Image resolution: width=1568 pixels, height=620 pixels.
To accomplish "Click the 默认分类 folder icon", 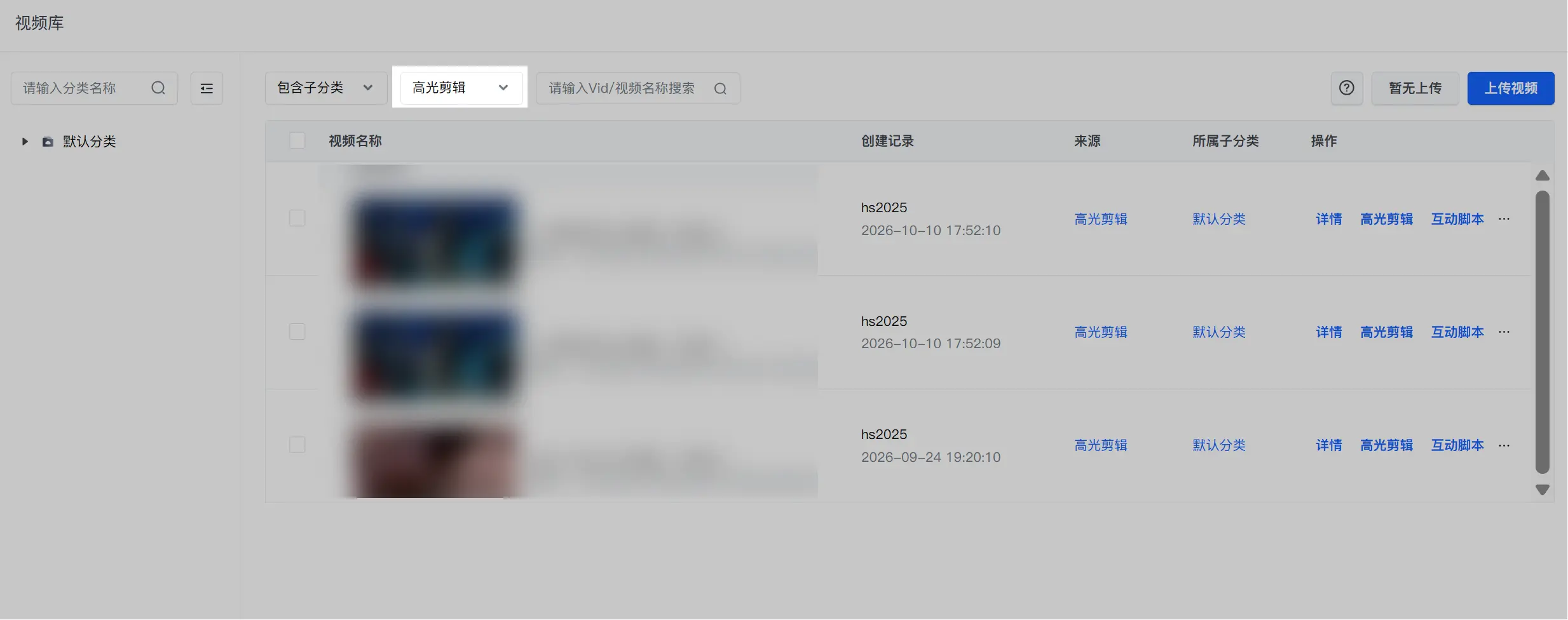I will pos(48,142).
